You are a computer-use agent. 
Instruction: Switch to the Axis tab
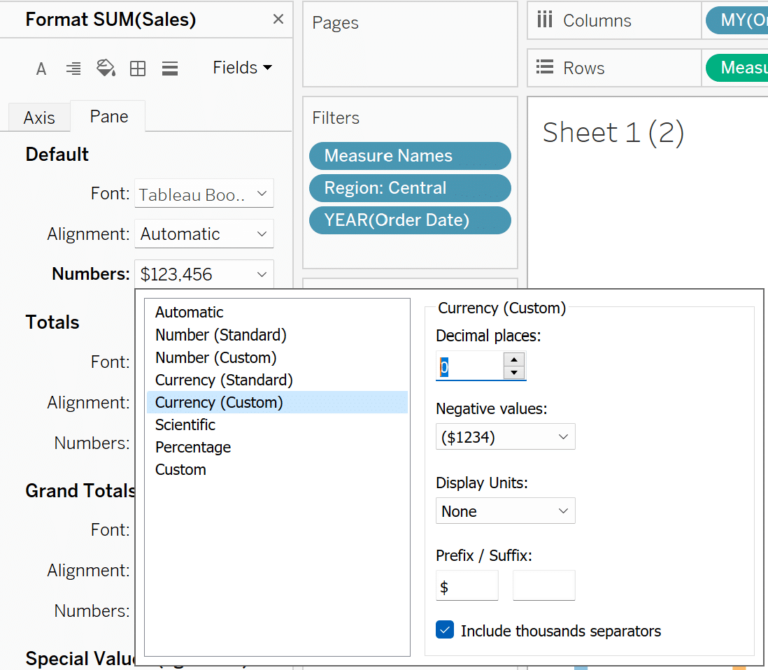pos(39,118)
